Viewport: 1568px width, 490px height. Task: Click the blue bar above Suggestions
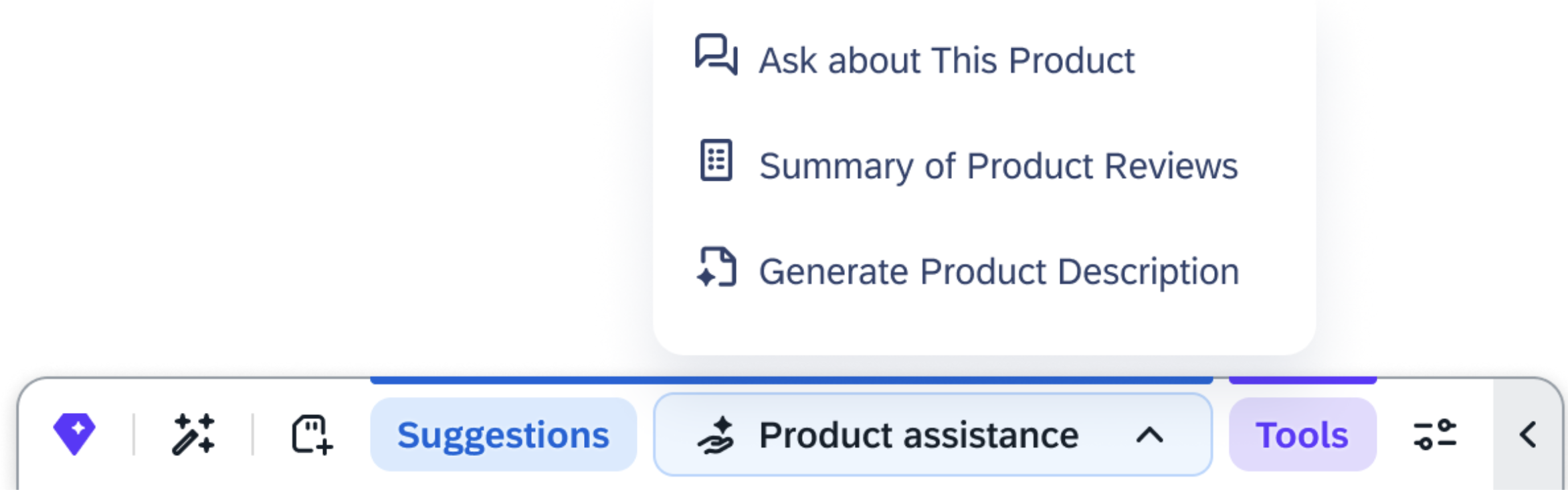(791, 380)
